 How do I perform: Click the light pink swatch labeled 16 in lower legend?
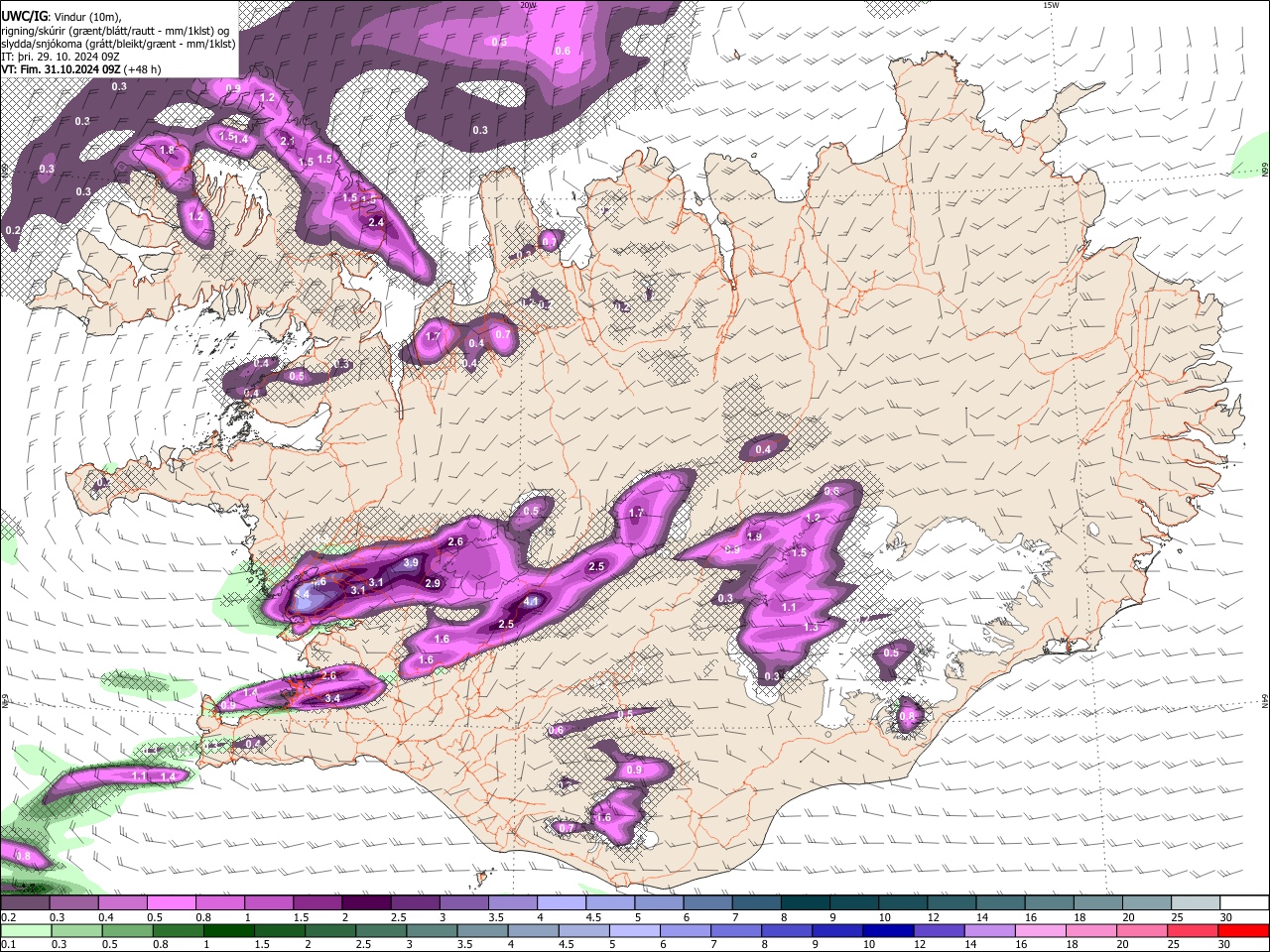[x=1039, y=930]
